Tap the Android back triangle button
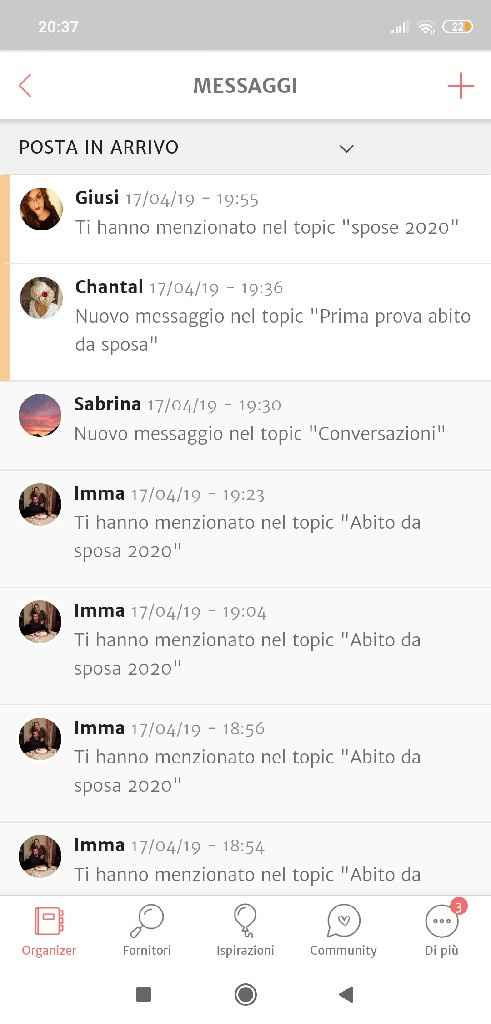Image resolution: width=491 pixels, height=1024 pixels. tap(346, 995)
